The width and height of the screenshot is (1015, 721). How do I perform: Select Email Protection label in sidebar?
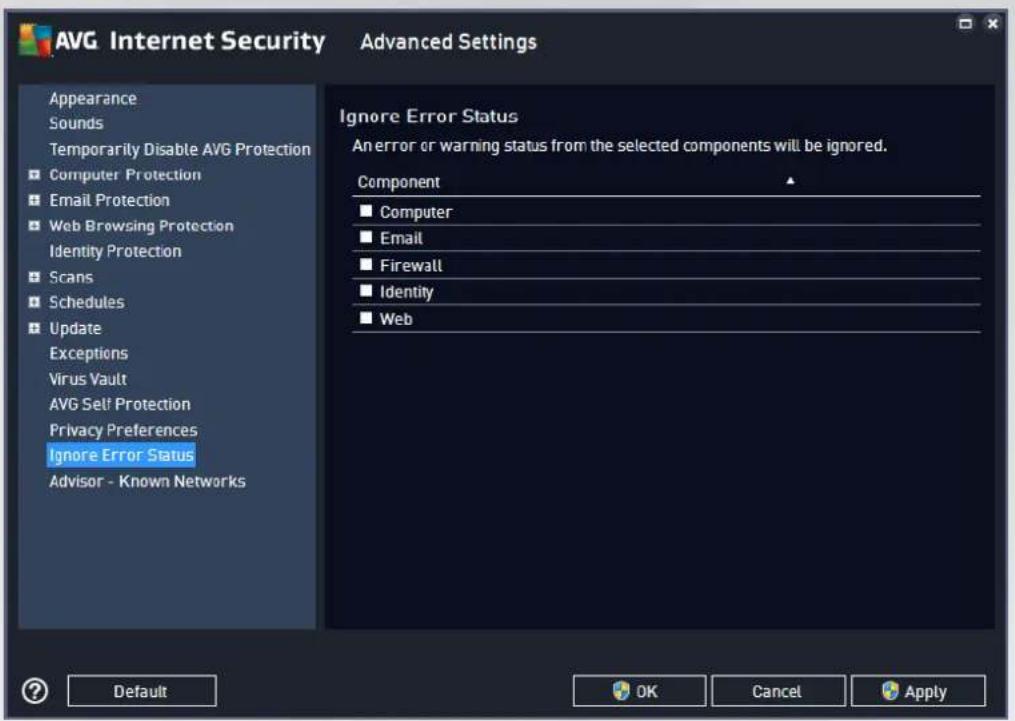109,200
